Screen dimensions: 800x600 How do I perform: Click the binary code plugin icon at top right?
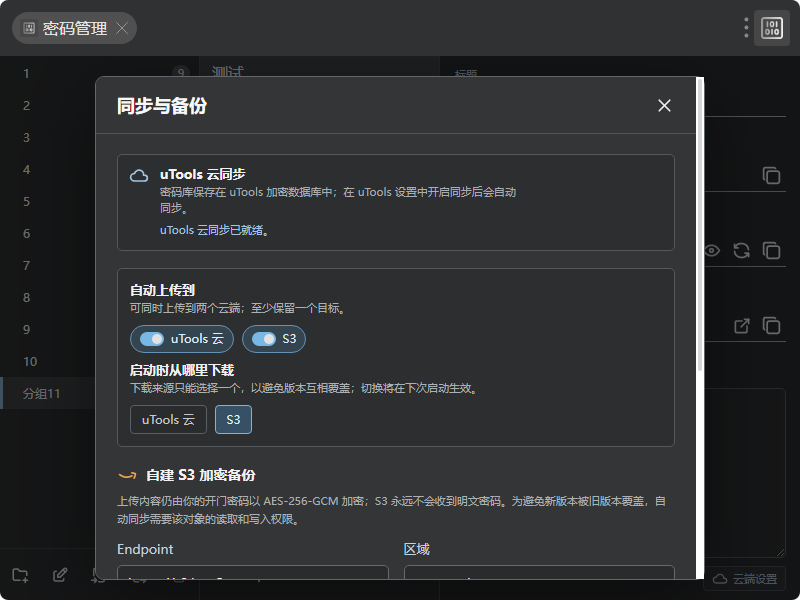[x=771, y=28]
